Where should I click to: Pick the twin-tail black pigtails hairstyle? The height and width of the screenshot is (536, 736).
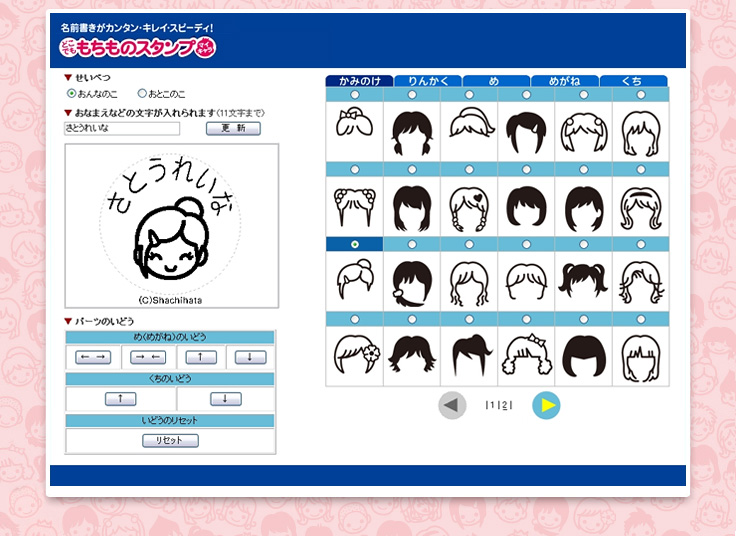click(583, 282)
